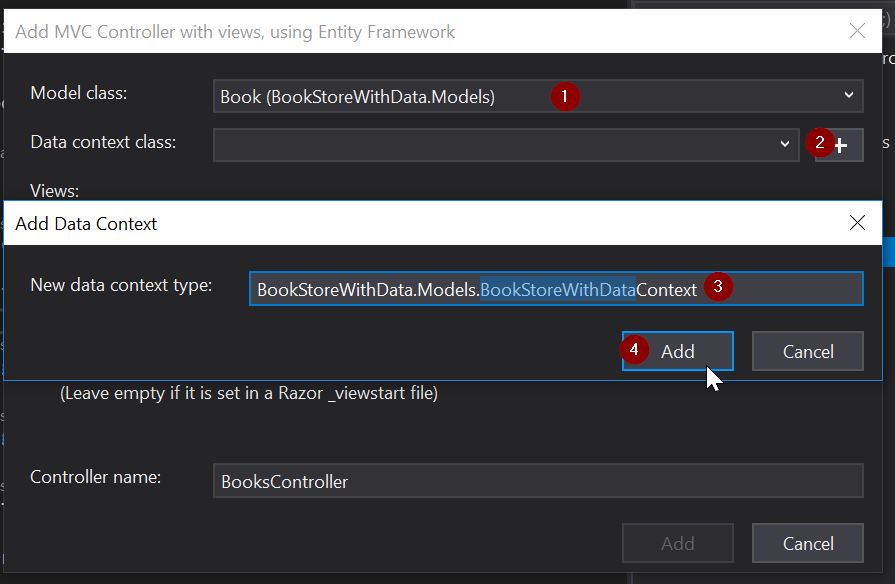This screenshot has height=584, width=895.
Task: Close the Add MVC Controller dialog
Action: click(x=857, y=31)
